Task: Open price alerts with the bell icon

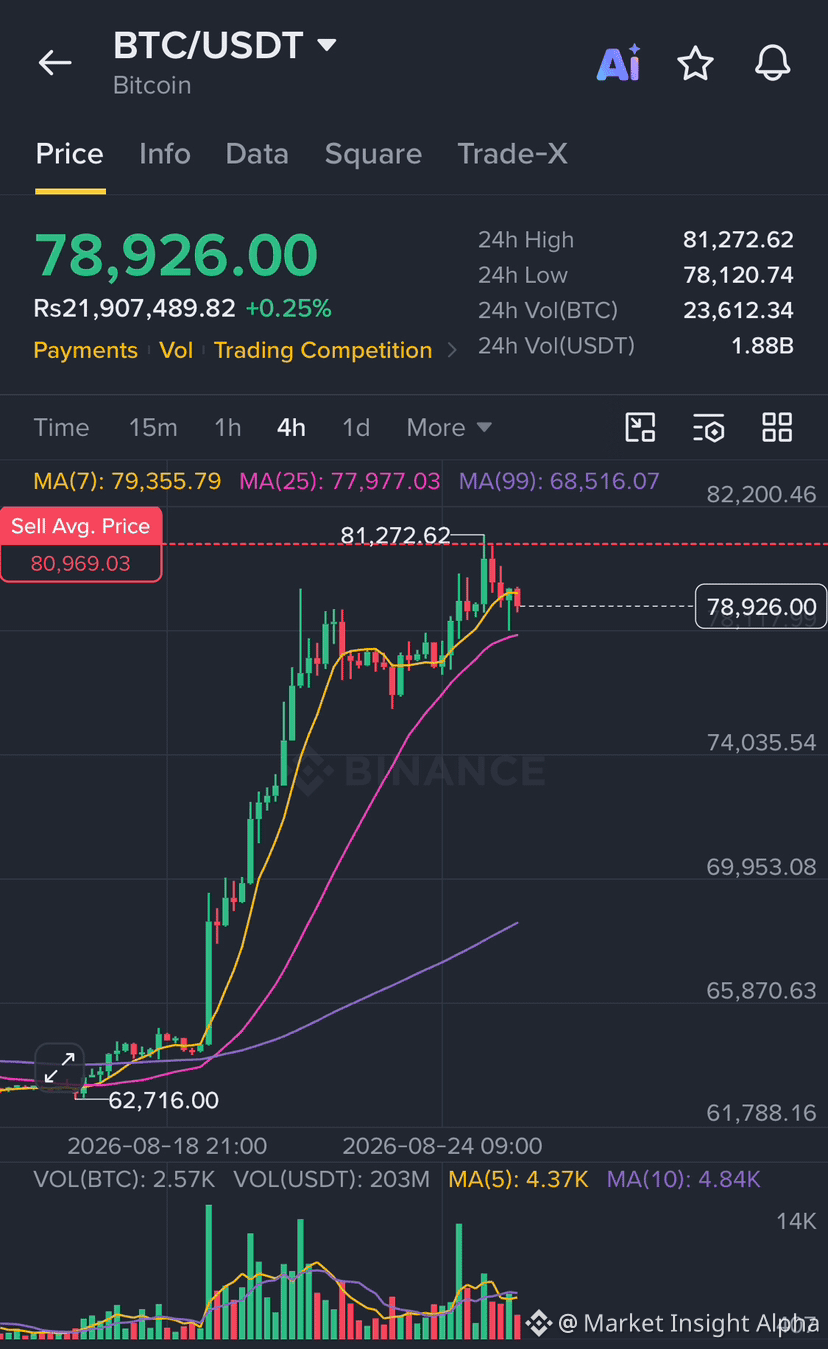Action: 772,64
